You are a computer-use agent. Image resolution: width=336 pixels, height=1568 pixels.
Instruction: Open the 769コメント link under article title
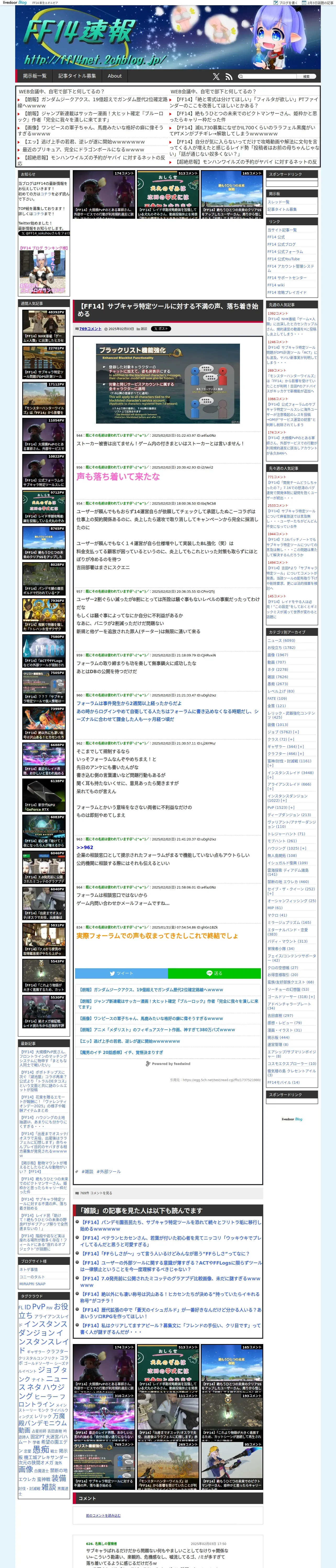click(x=90, y=329)
